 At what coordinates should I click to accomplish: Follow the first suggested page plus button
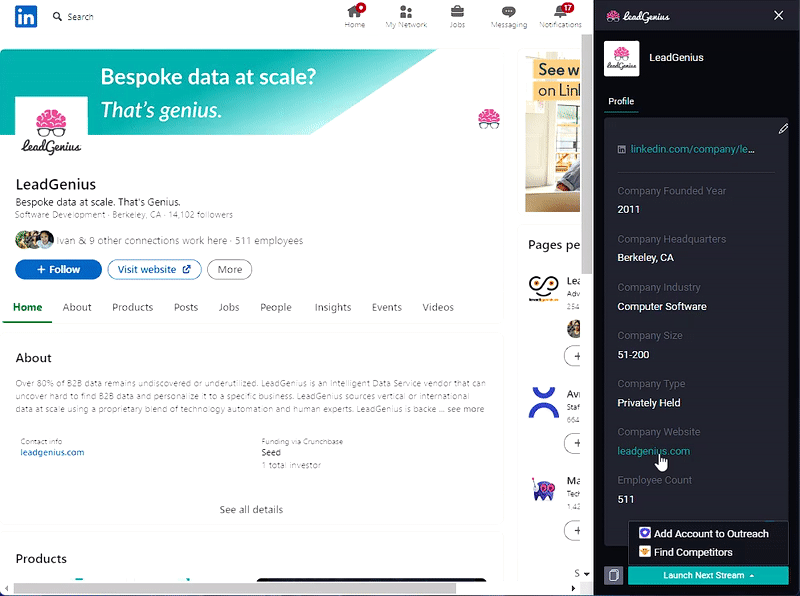[x=573, y=356]
